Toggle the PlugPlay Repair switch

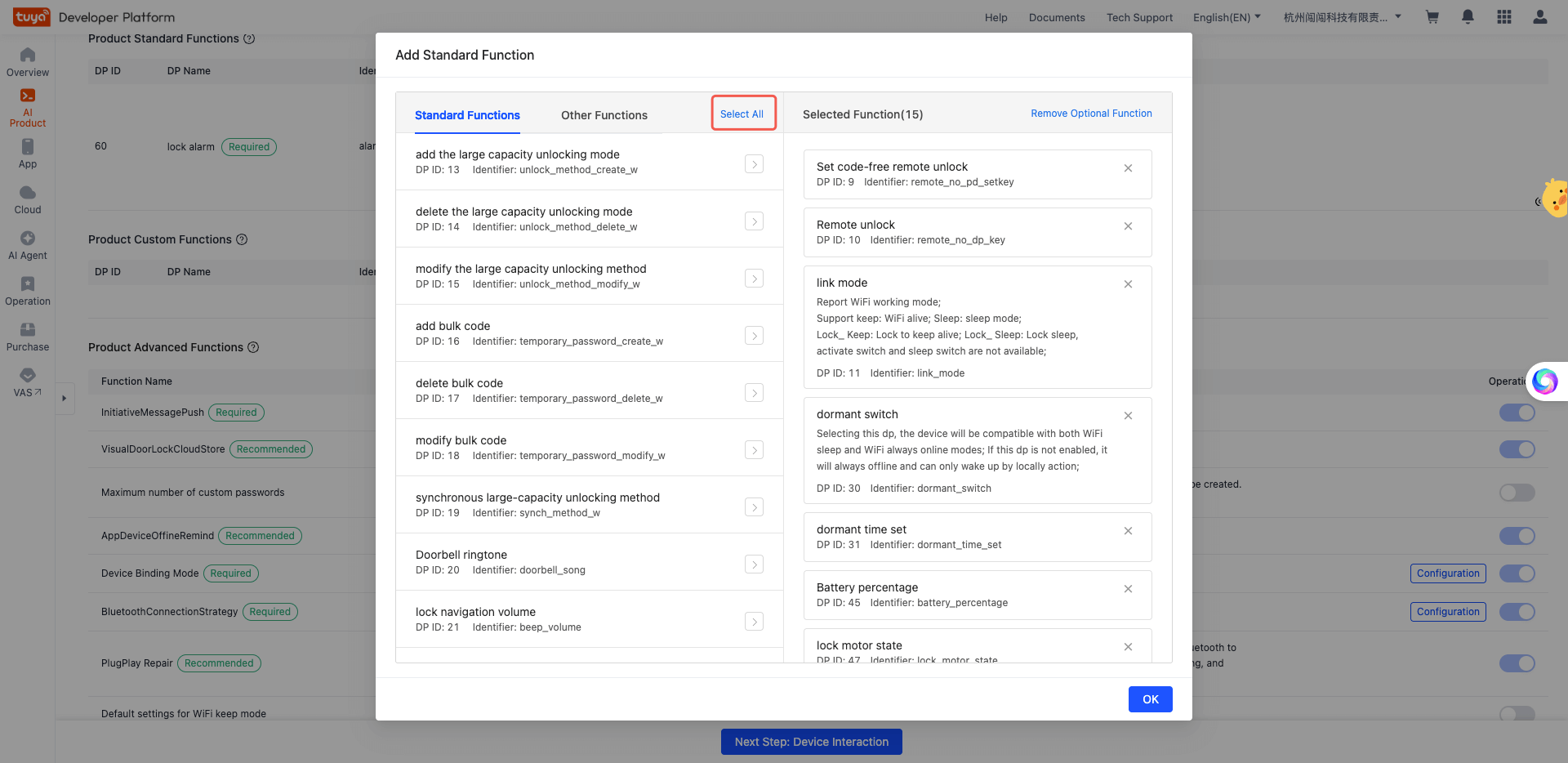tap(1517, 663)
